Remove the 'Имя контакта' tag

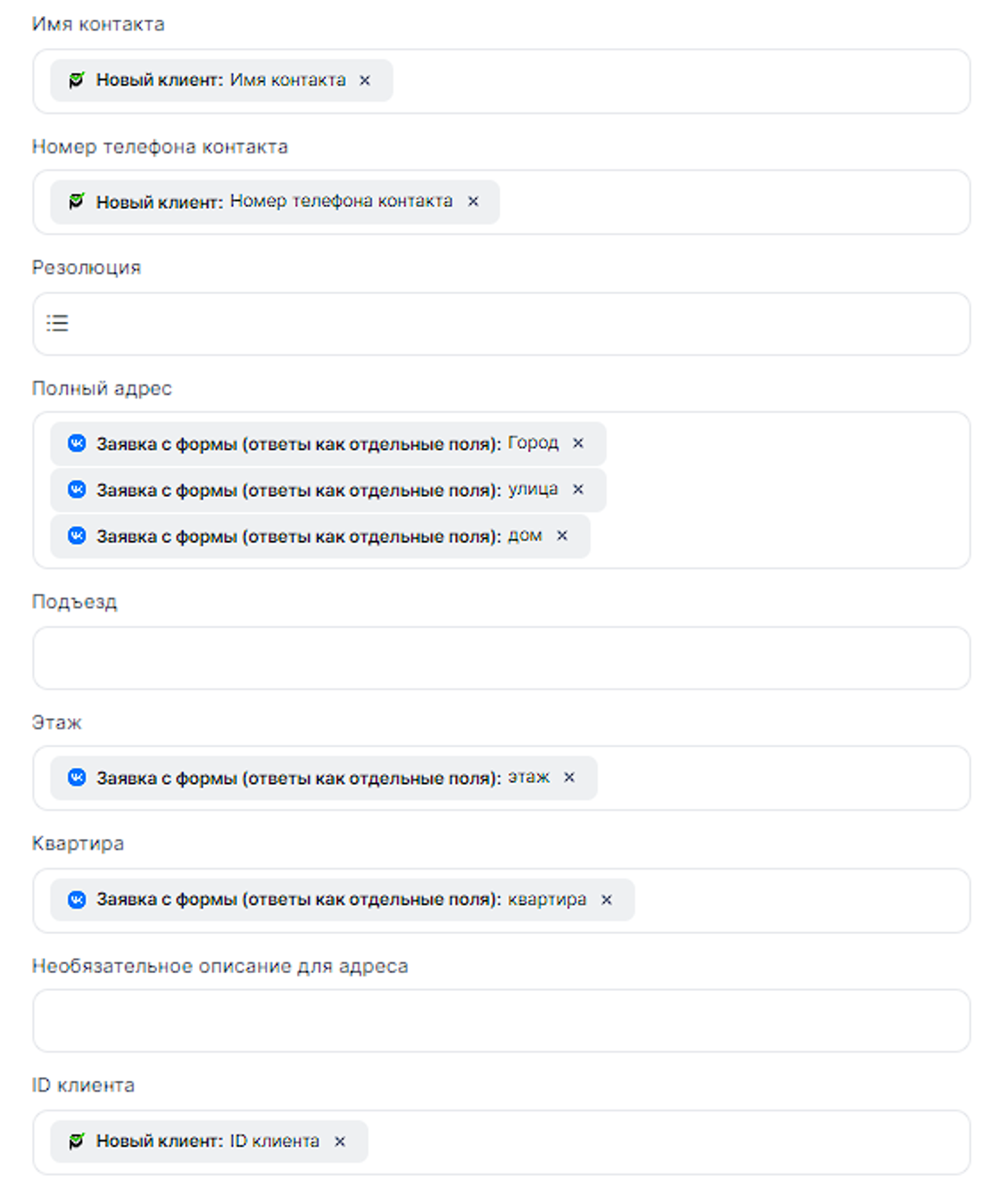click(x=365, y=80)
